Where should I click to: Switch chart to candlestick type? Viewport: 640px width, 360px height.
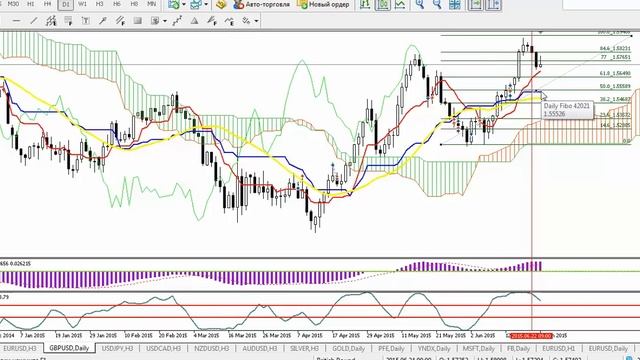coord(382,4)
